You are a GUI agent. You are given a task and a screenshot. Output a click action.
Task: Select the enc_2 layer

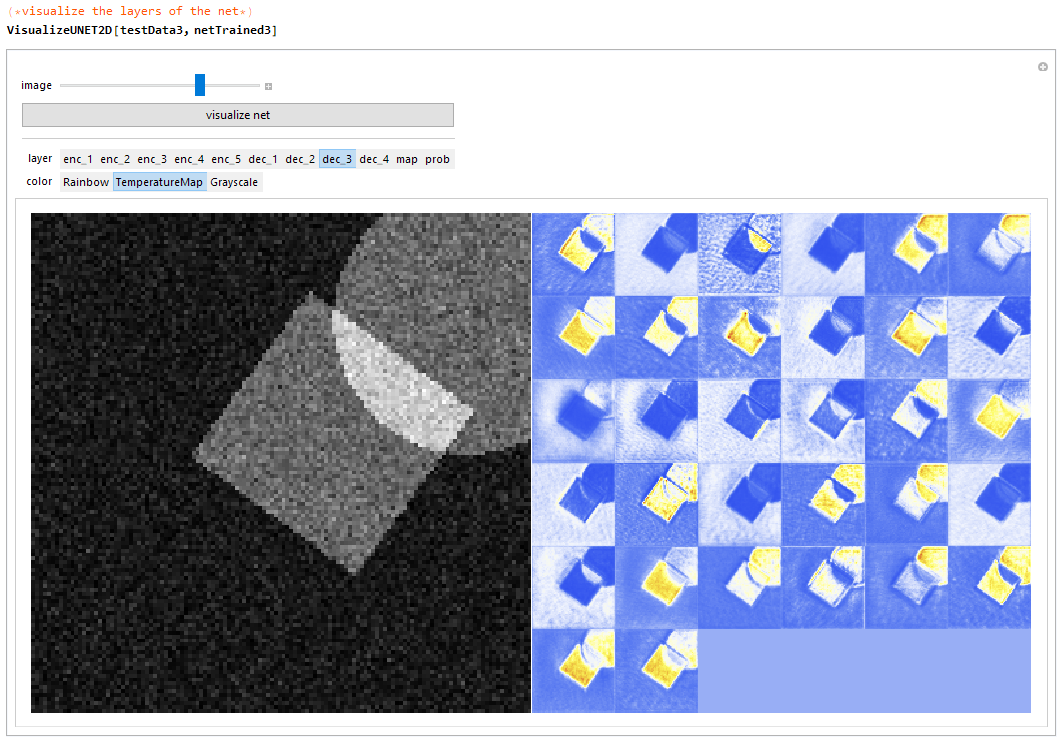[x=115, y=159]
